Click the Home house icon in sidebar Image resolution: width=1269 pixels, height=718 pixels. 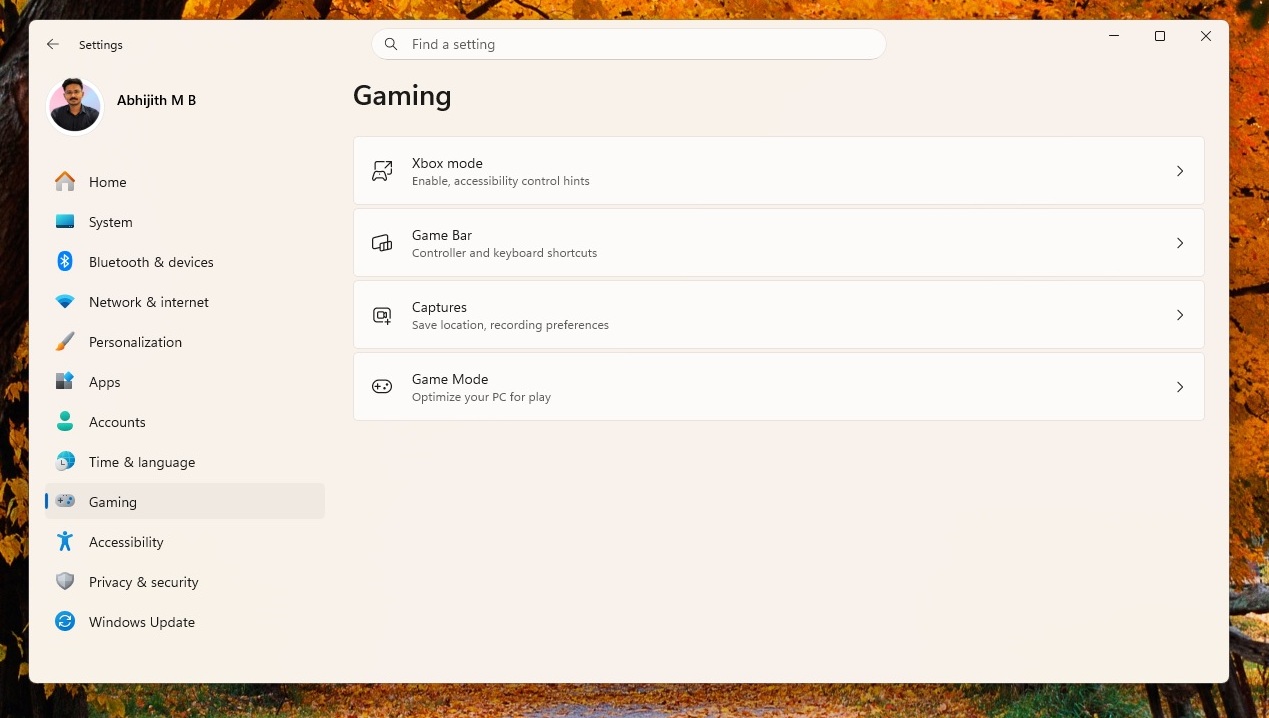65,182
